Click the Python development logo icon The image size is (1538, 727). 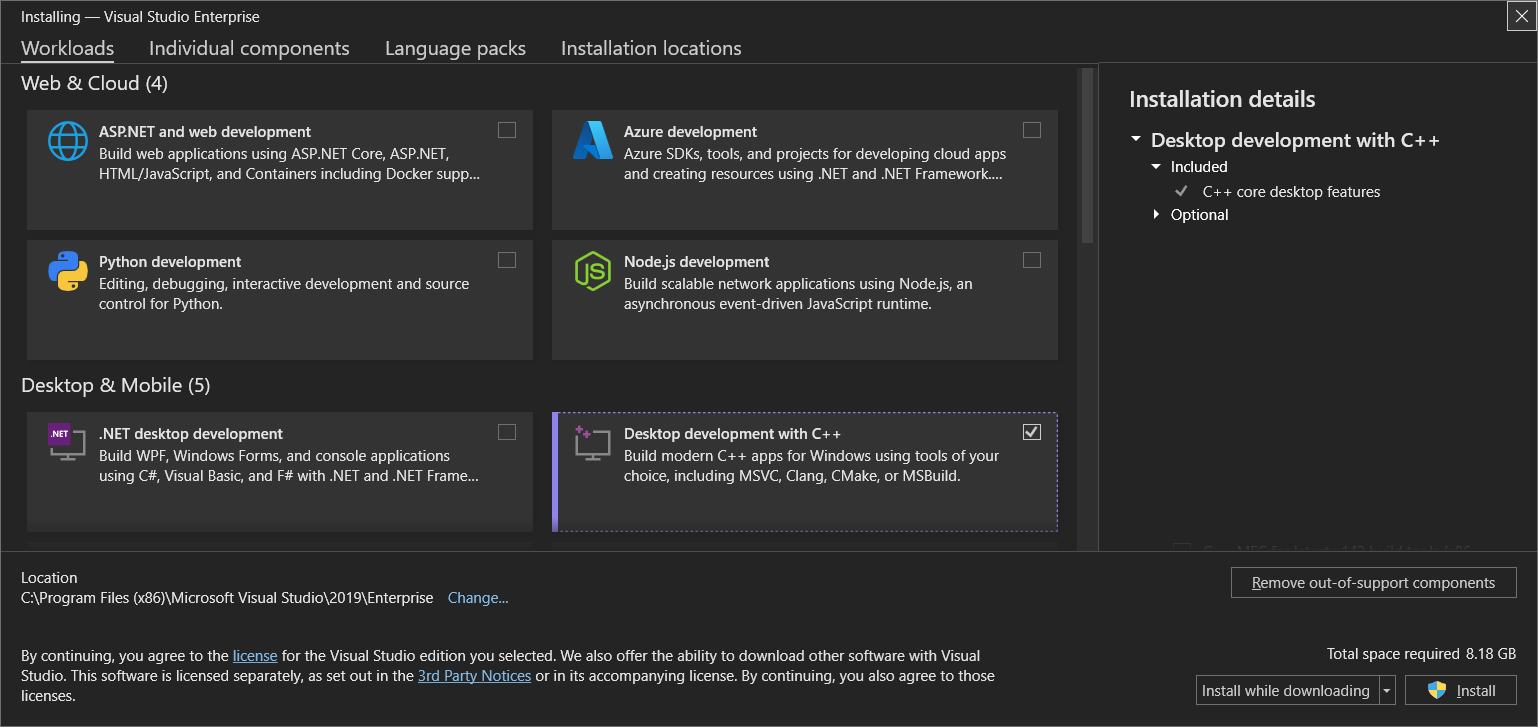68,271
